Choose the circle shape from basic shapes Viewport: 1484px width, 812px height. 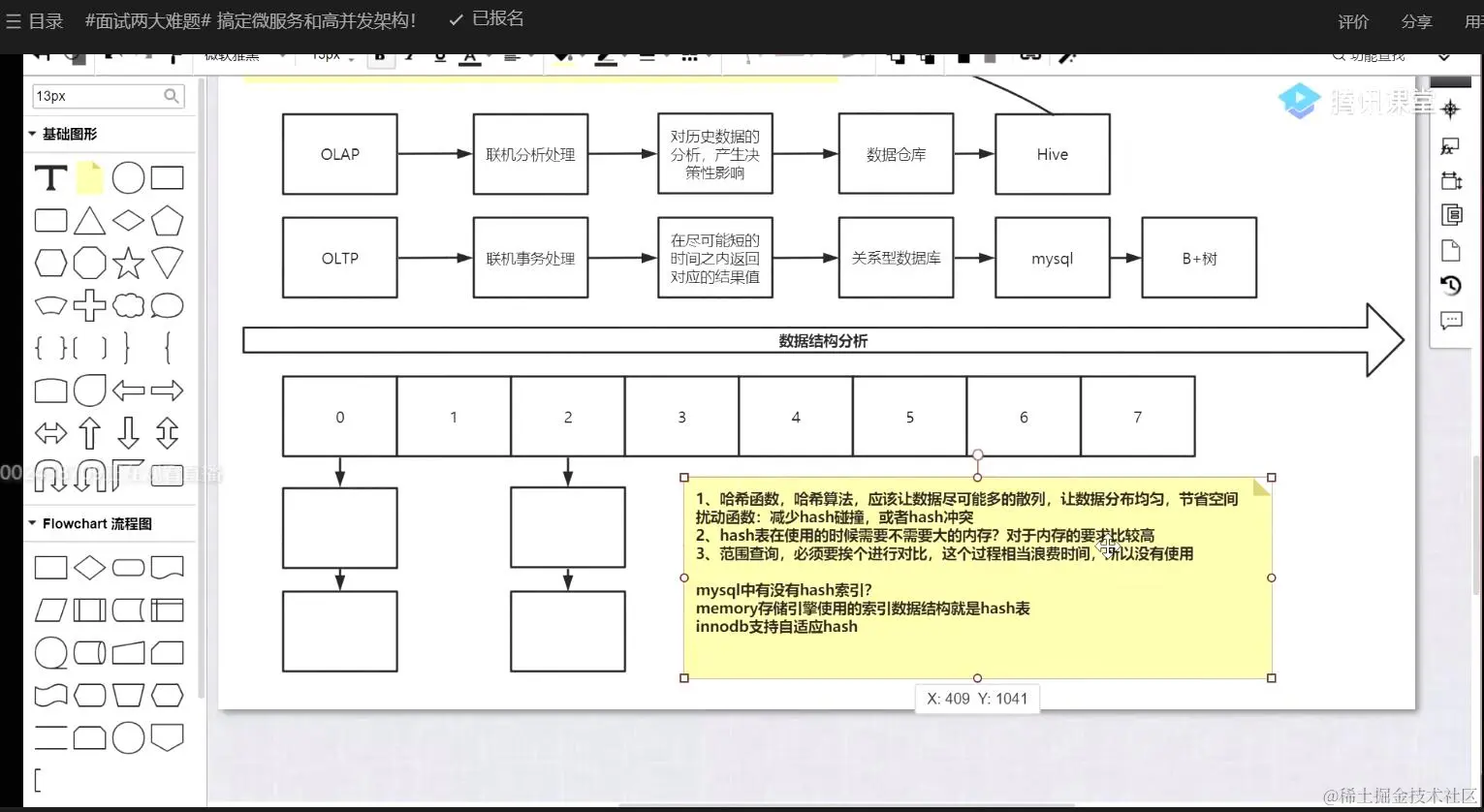tap(128, 178)
